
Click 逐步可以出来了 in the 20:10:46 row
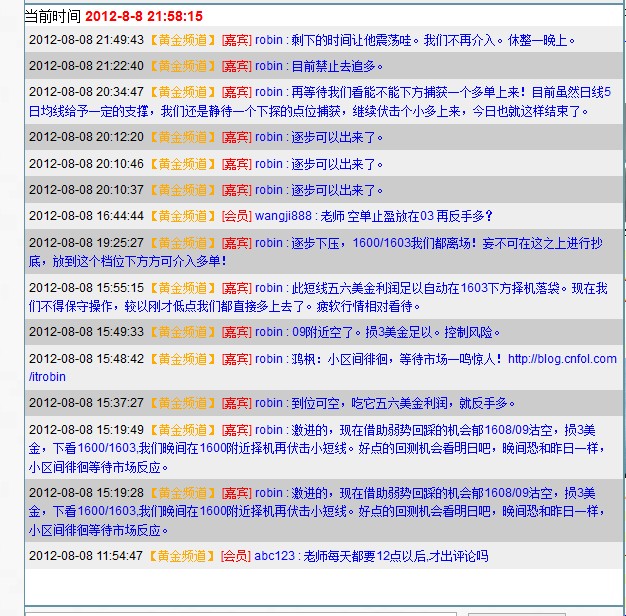[337, 164]
